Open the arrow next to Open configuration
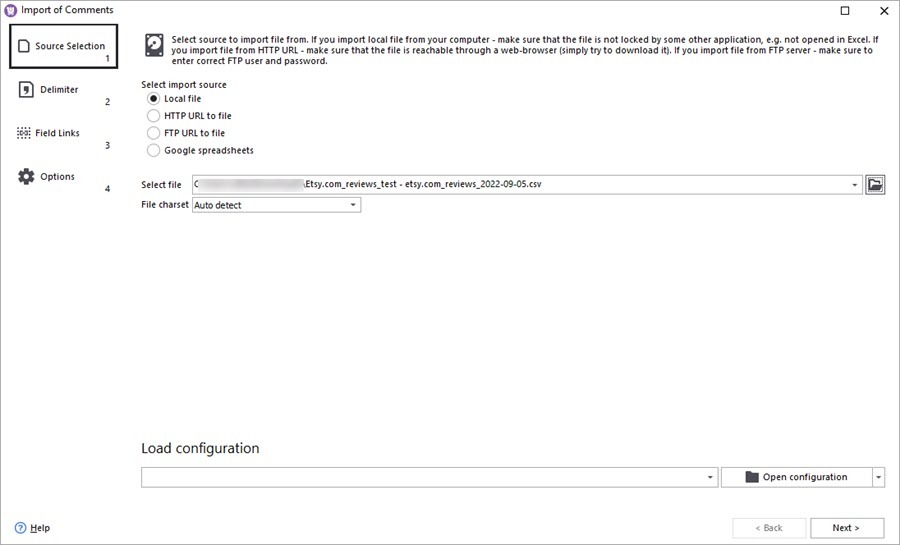This screenshot has width=900, height=545. coord(879,477)
